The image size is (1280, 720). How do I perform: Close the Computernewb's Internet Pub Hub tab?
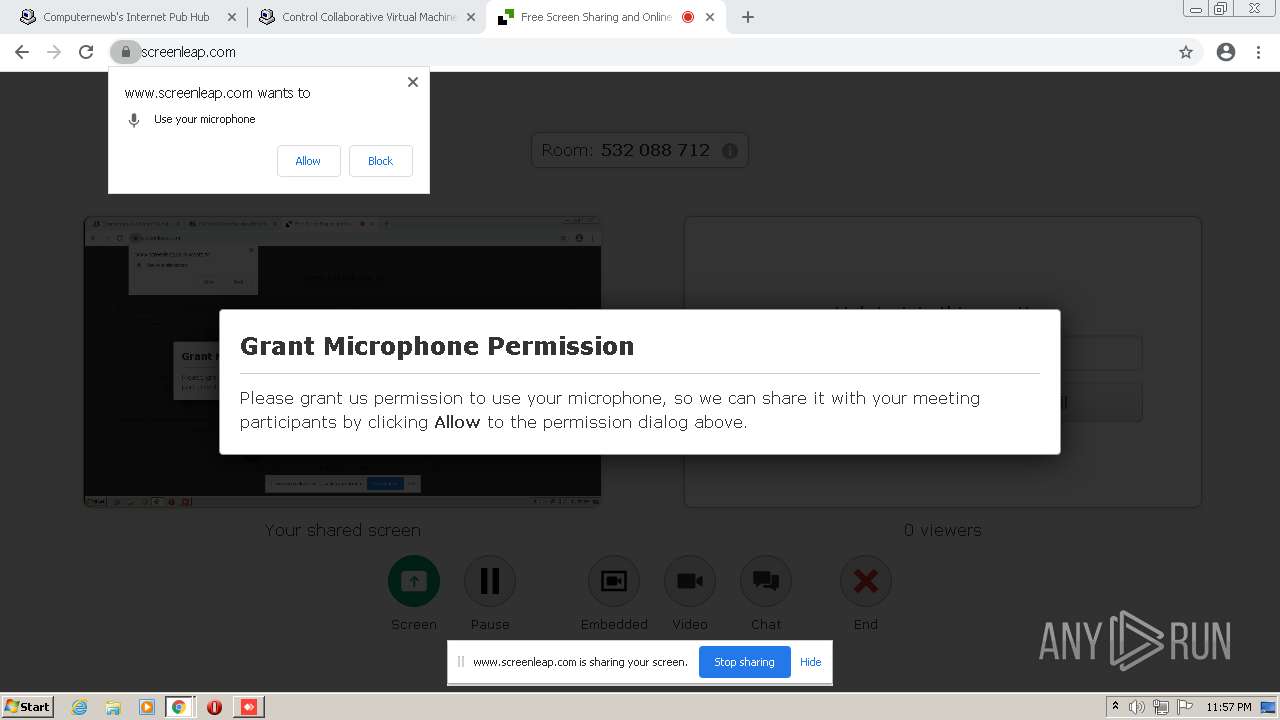(x=231, y=17)
